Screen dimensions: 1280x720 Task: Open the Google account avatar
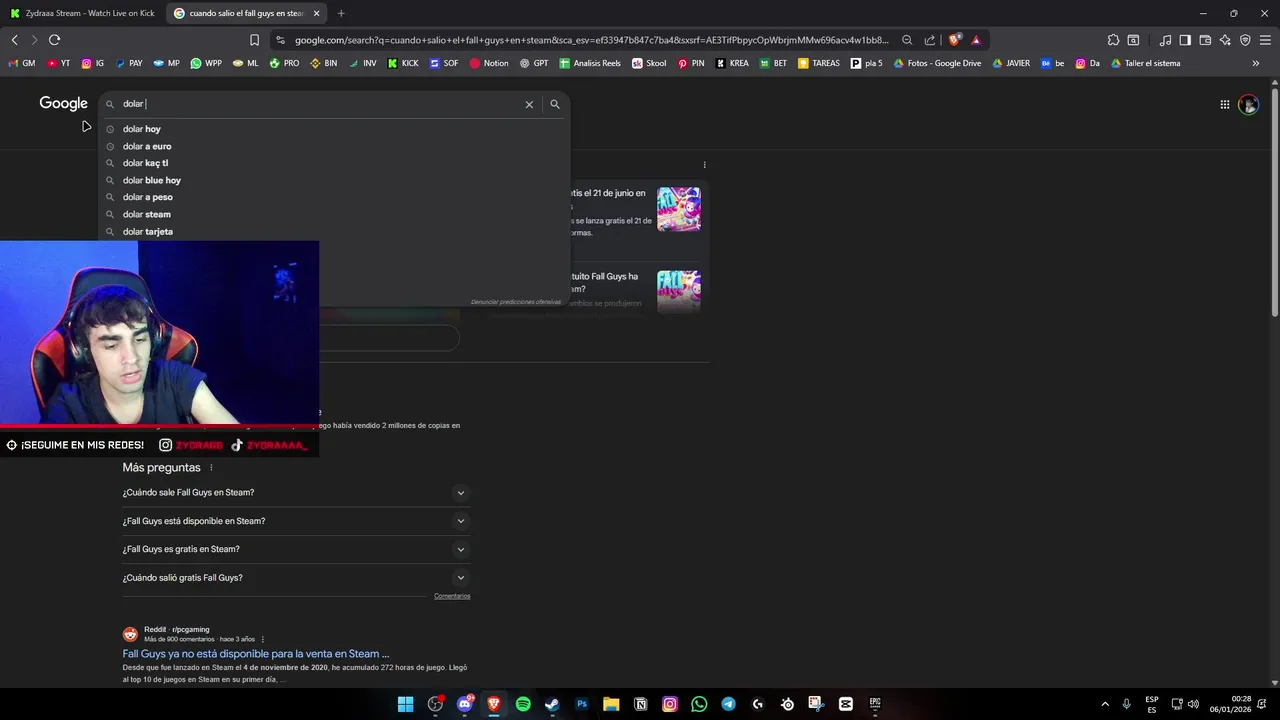coord(1248,104)
